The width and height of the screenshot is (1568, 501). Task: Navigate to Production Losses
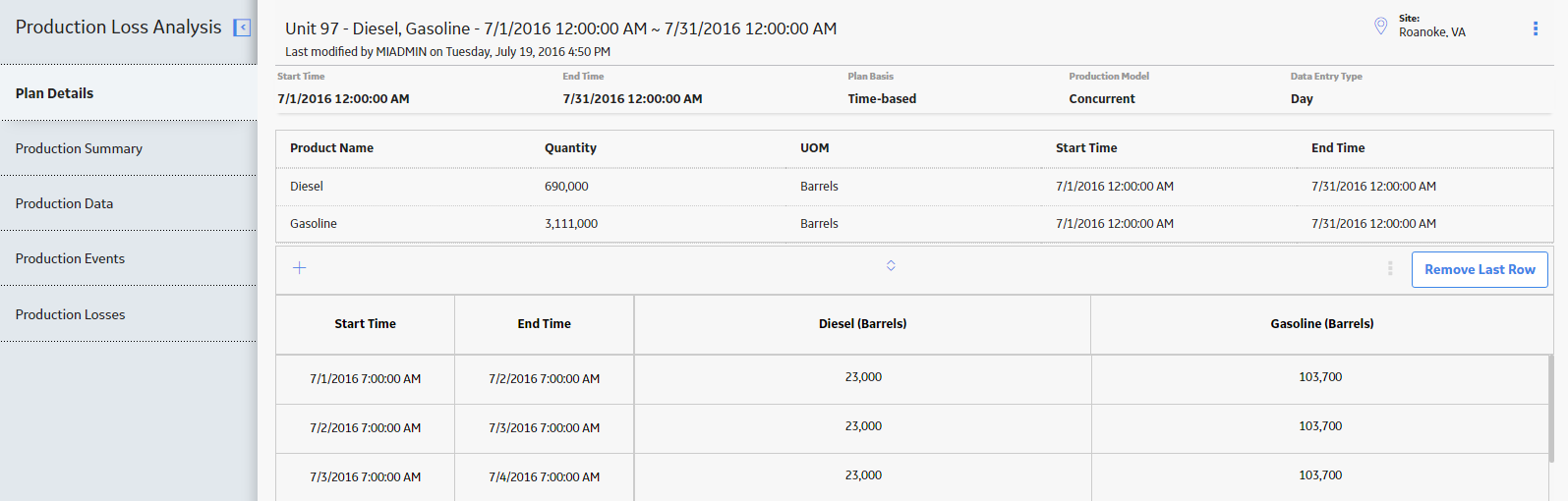click(x=70, y=314)
